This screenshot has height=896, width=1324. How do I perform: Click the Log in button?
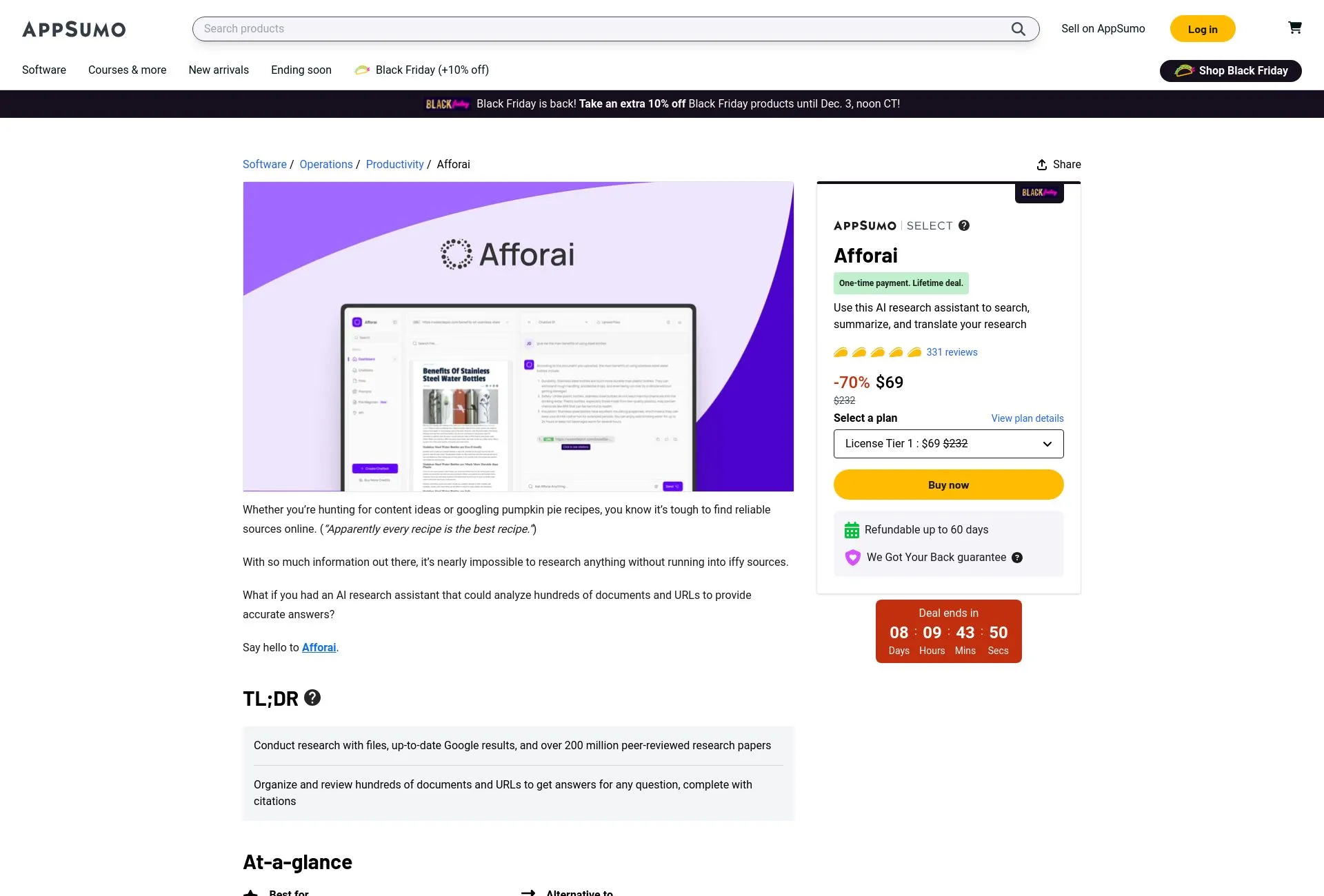(x=1203, y=29)
